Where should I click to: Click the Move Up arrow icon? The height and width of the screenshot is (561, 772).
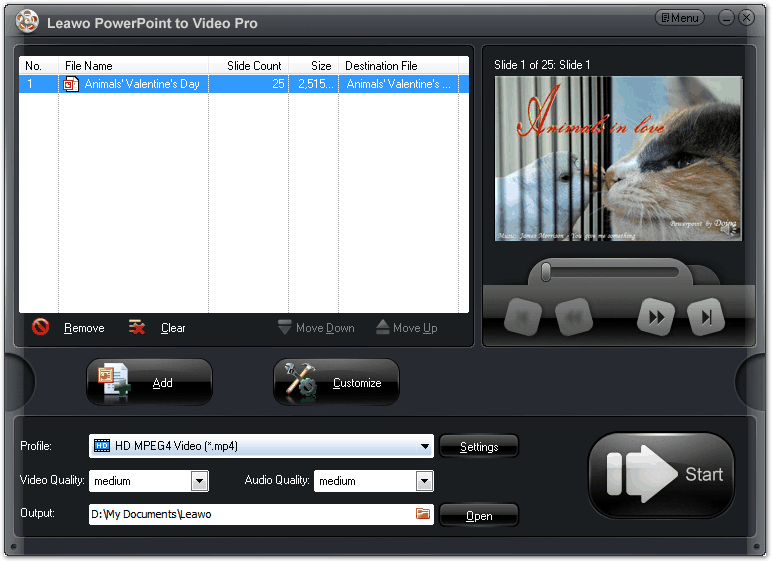[x=382, y=327]
